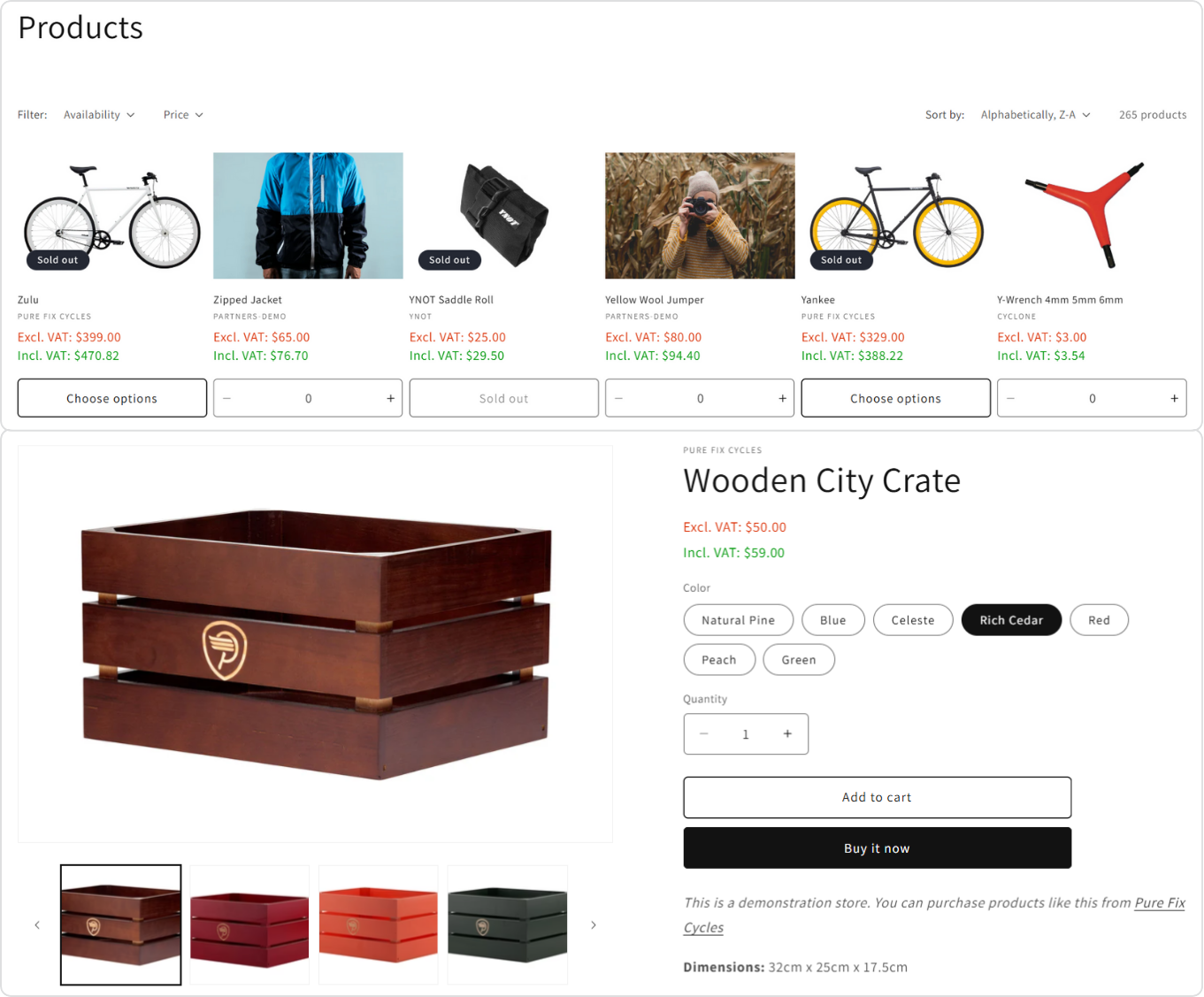The width and height of the screenshot is (1204, 997).
Task: Decrease Wooden City Crate quantity with minus
Action: click(704, 734)
